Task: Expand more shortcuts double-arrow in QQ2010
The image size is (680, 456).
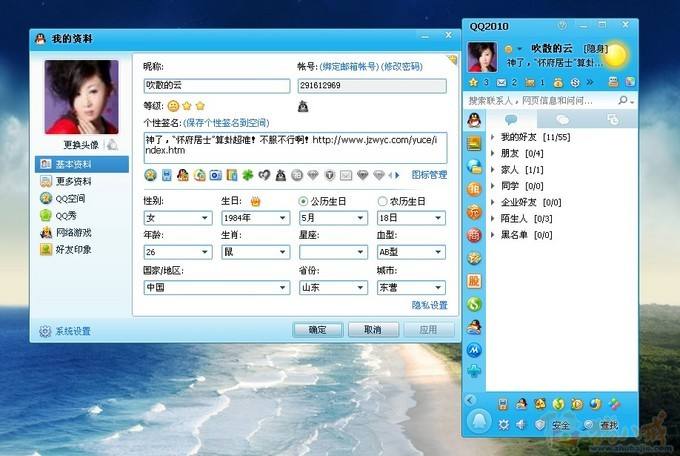Action: (x=590, y=82)
